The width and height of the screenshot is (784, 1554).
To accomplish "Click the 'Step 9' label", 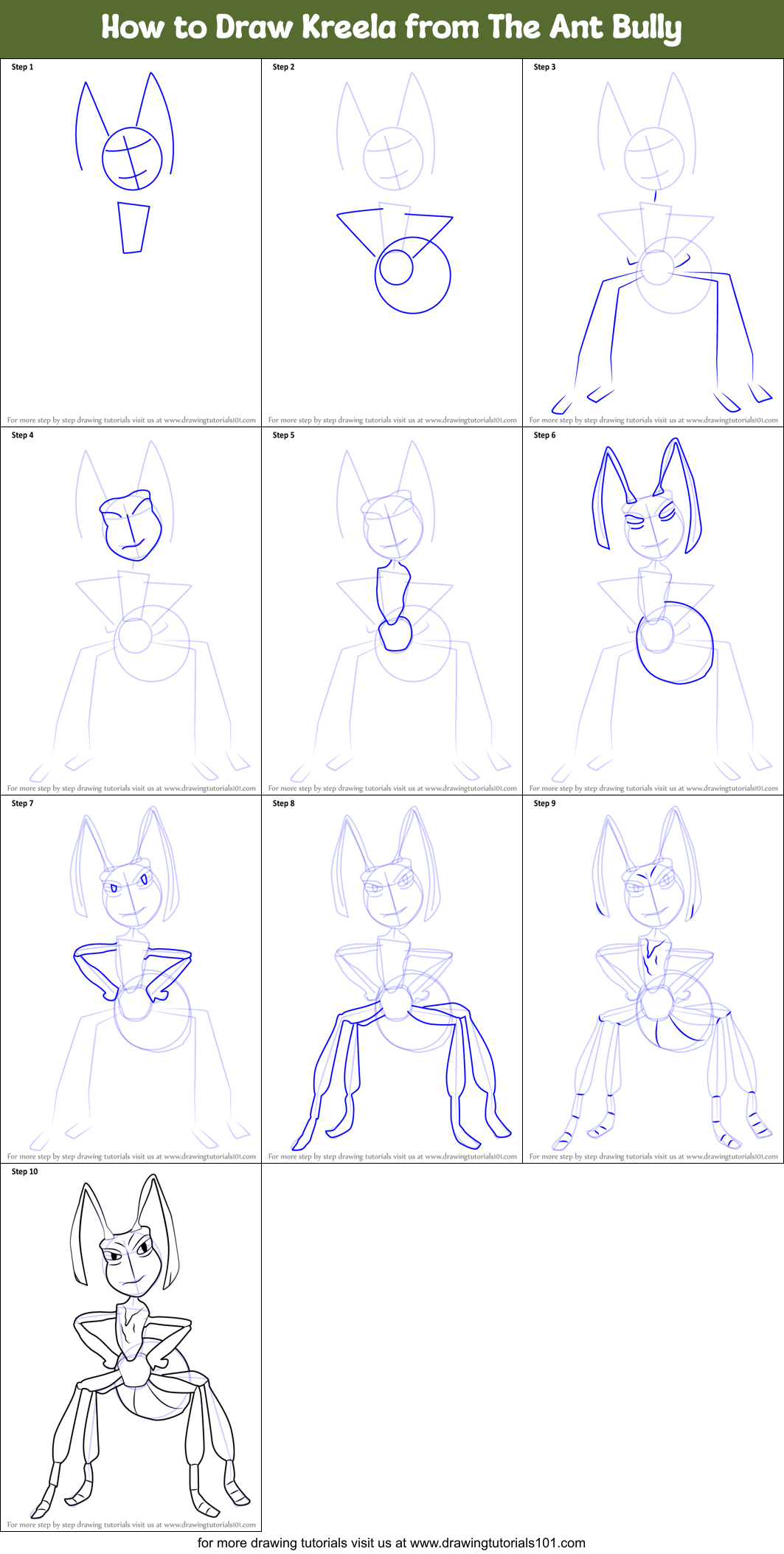I will coord(545,804).
